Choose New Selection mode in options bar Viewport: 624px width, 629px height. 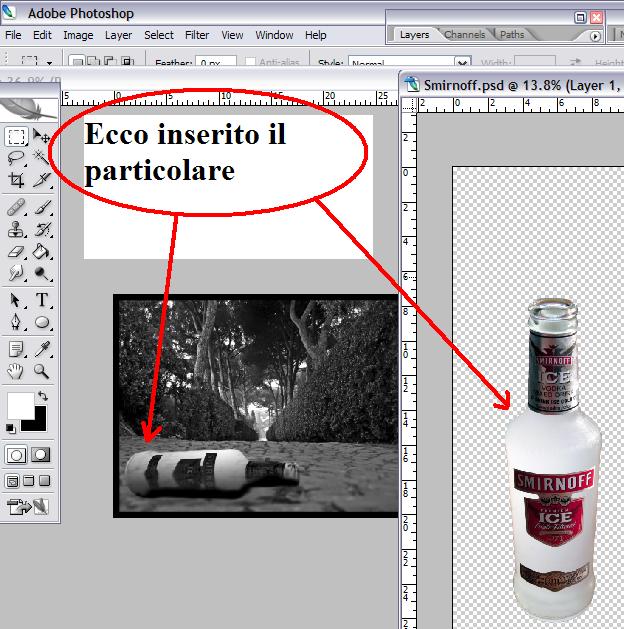(x=77, y=61)
